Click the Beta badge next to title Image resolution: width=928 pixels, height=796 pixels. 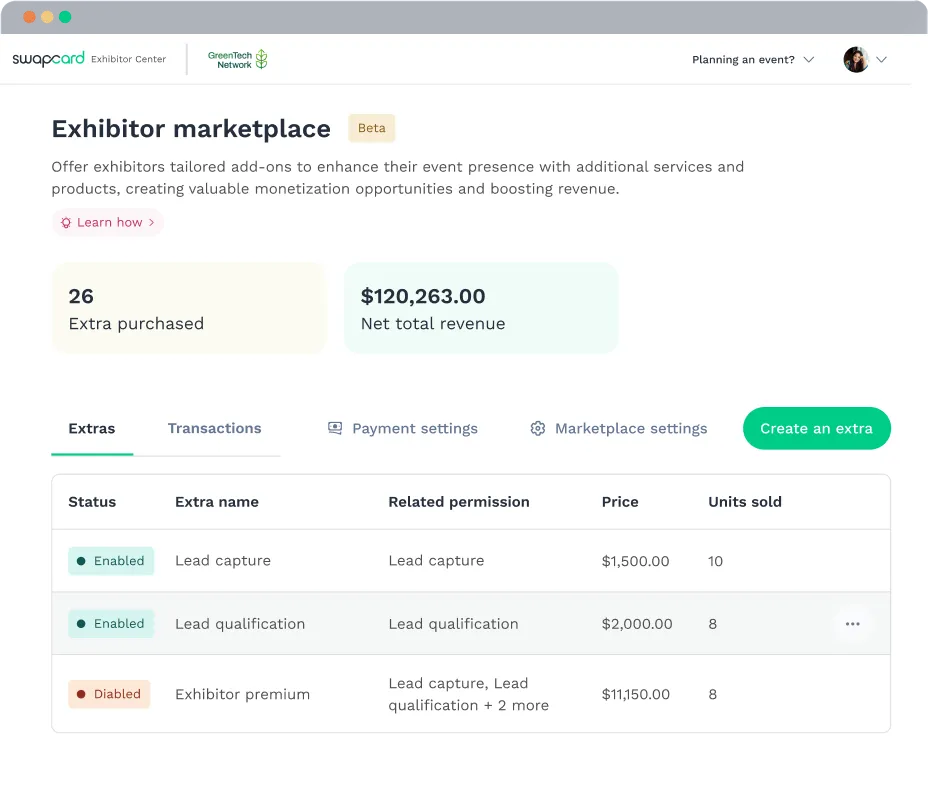coord(371,128)
